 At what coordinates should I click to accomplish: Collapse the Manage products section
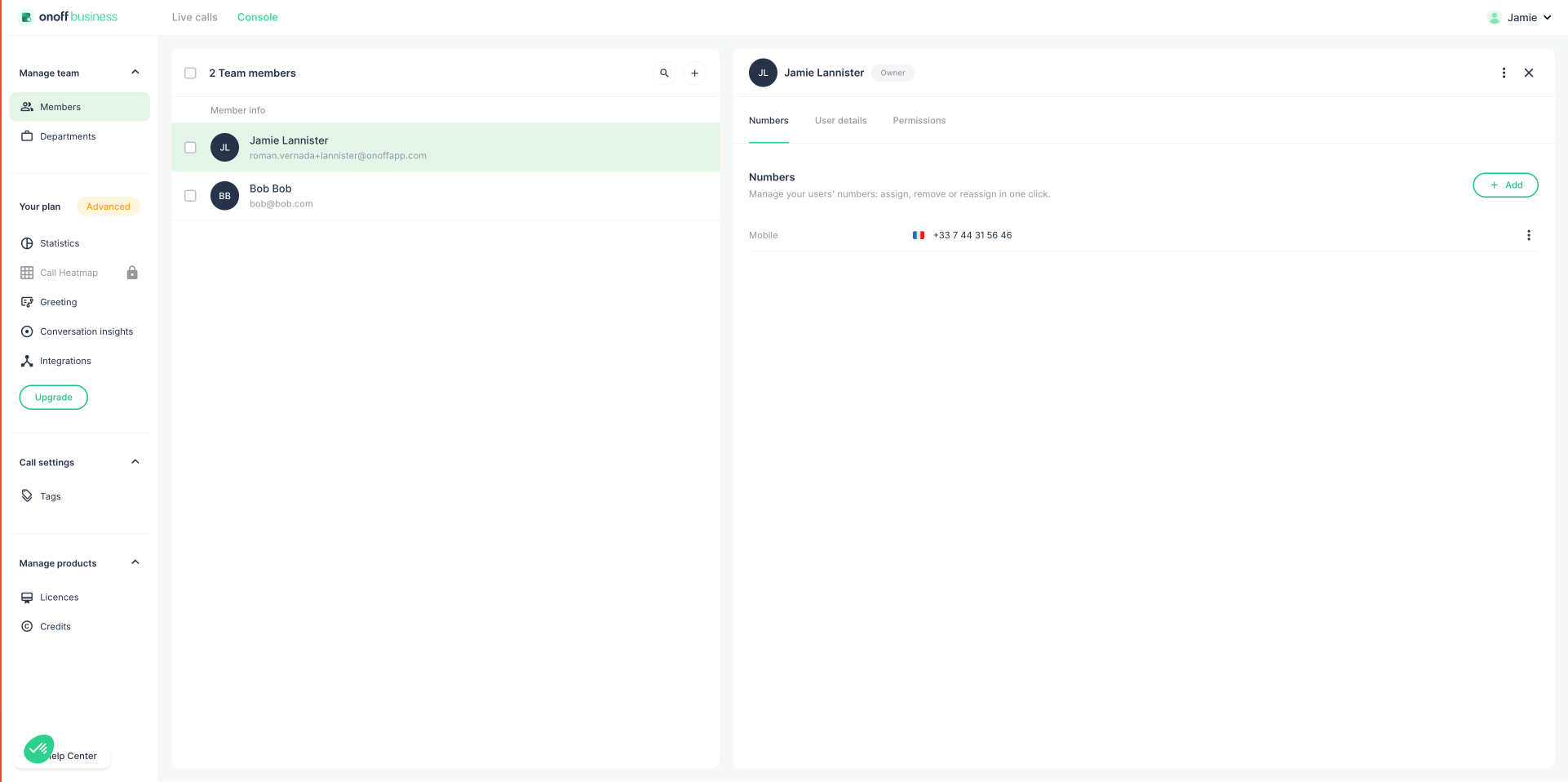pos(135,562)
